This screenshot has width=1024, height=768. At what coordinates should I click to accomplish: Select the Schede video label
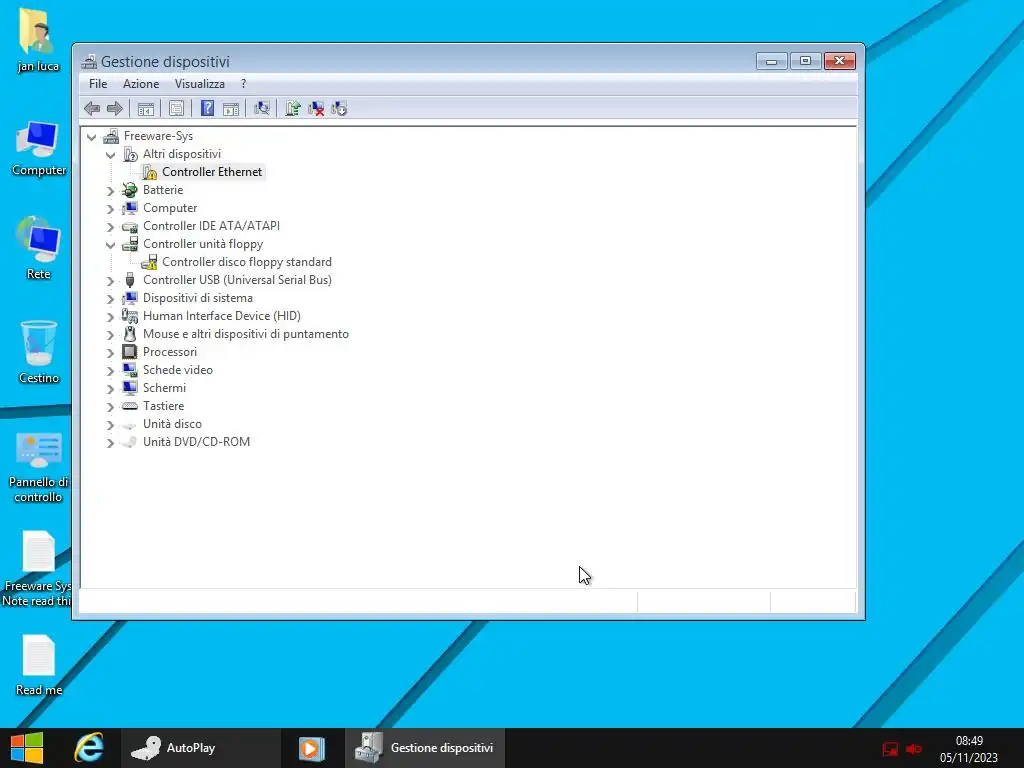(178, 370)
